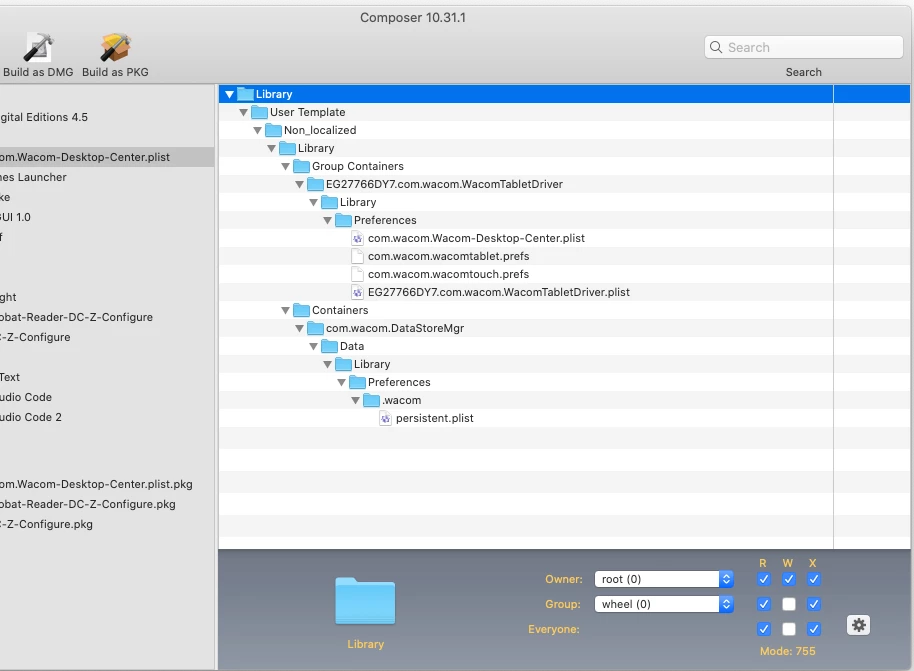Select the User Template folder icon
914x671 pixels.
259,112
